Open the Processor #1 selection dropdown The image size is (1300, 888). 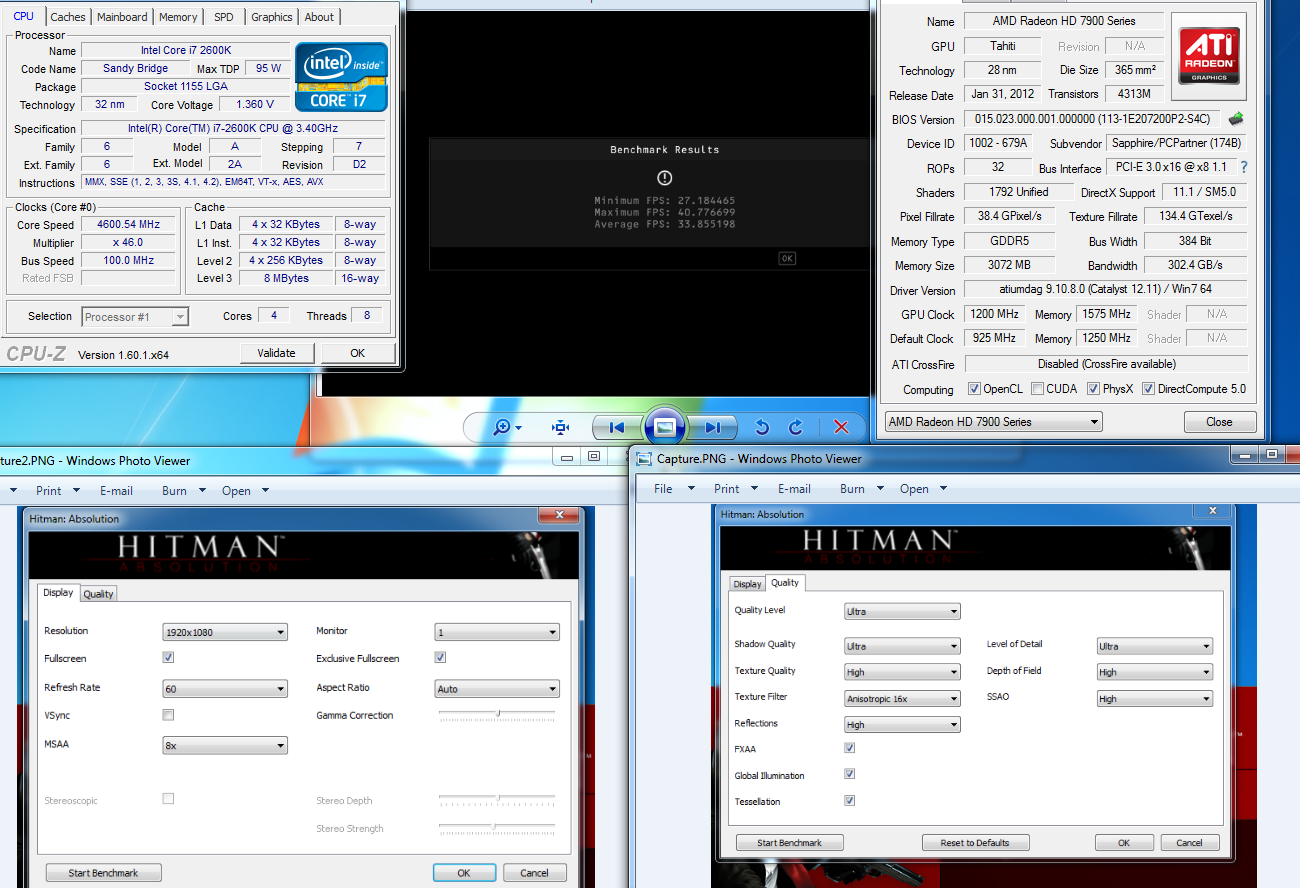[135, 317]
